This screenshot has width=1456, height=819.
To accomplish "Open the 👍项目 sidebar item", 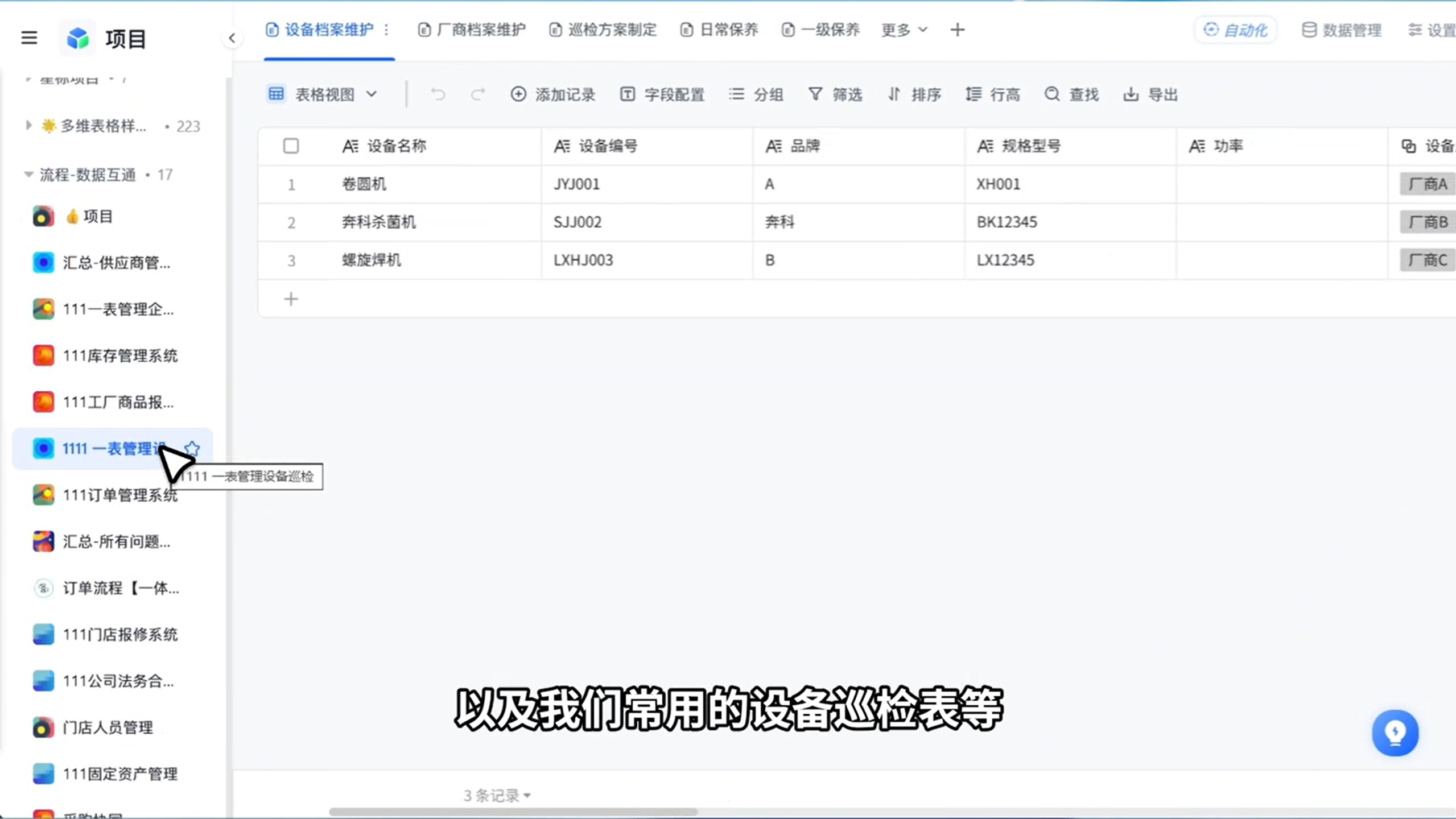I will [x=113, y=216].
